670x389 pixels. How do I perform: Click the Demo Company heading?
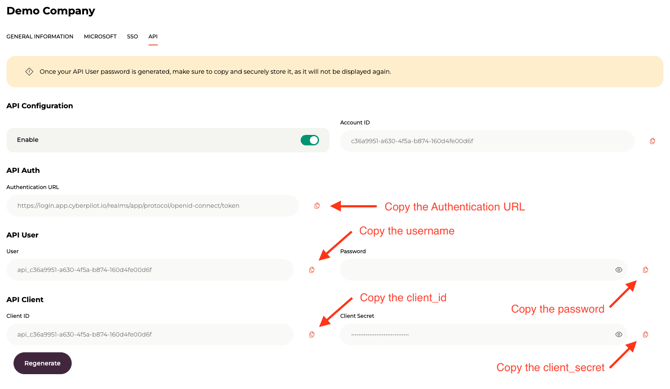[x=51, y=11]
